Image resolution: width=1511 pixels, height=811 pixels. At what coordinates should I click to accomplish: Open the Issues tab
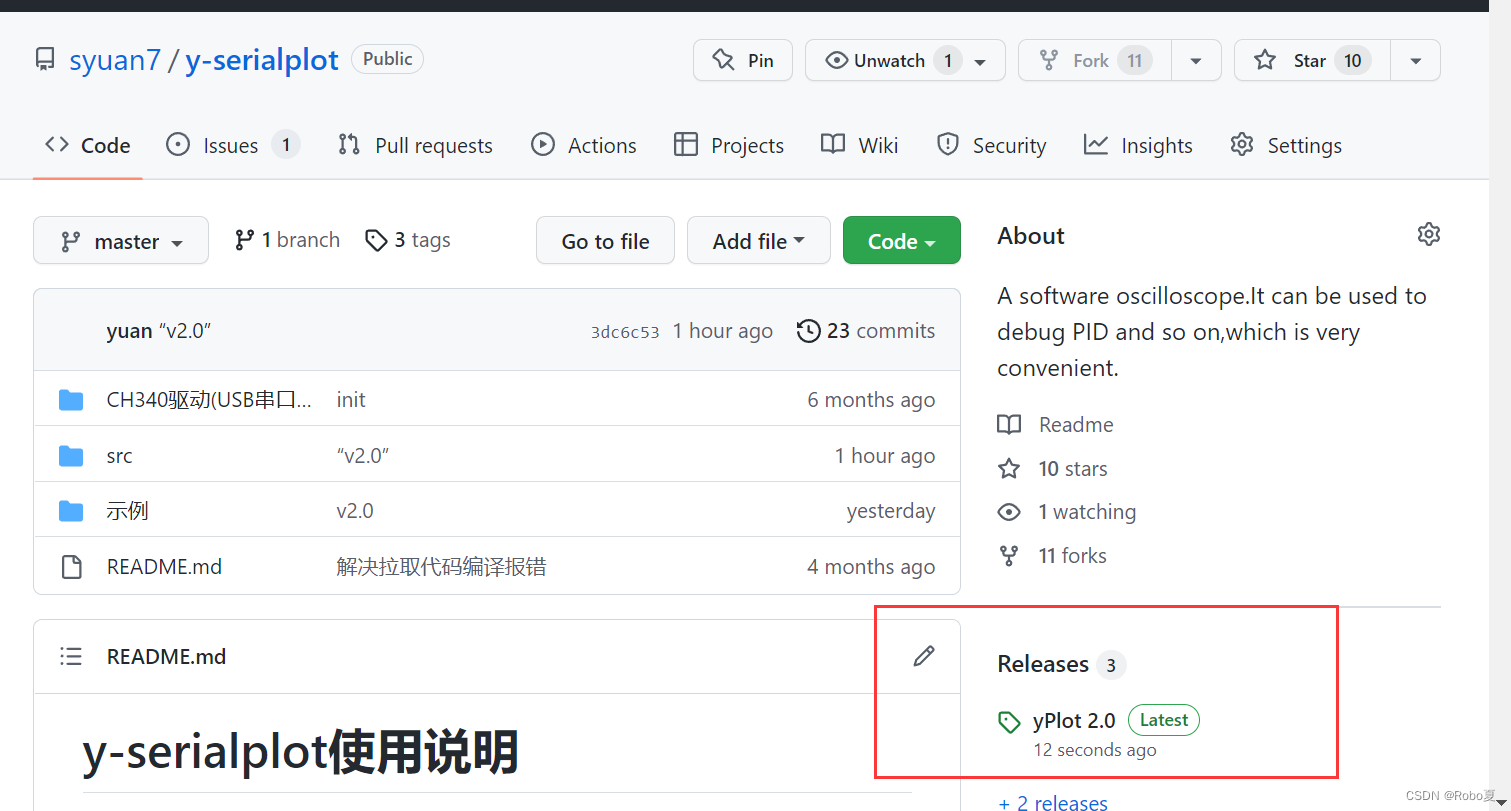pos(232,145)
